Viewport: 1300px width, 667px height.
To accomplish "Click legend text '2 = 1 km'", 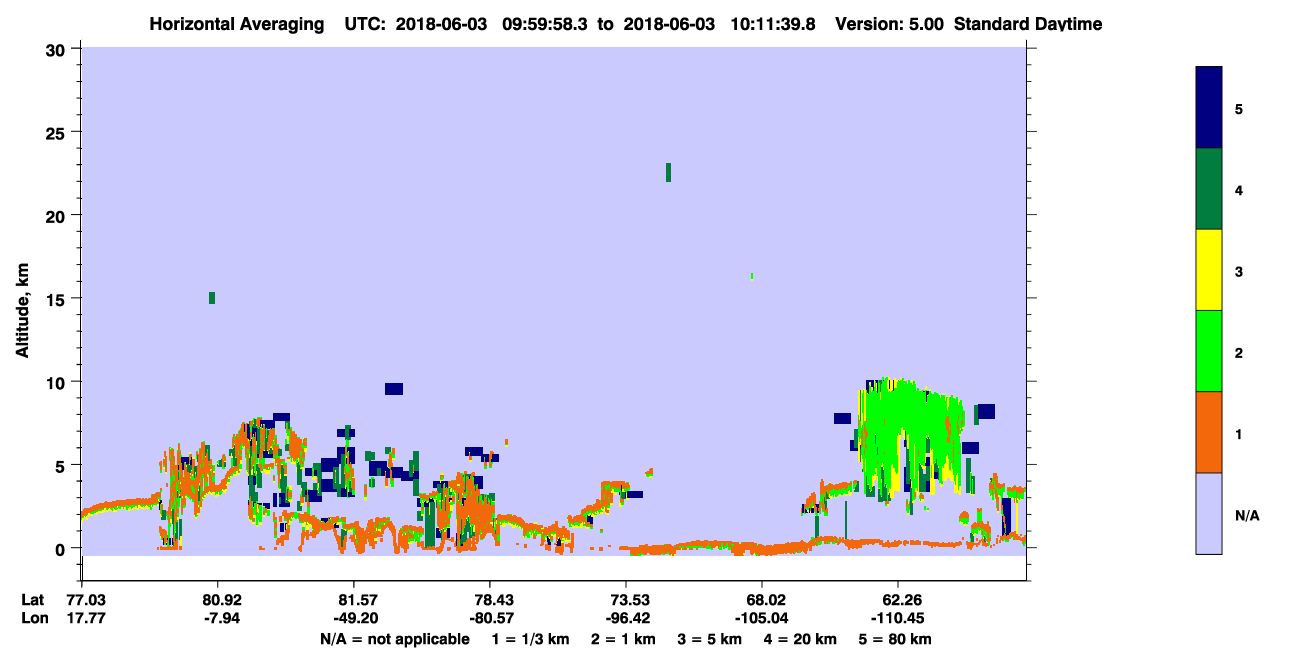I will click(x=622, y=639).
